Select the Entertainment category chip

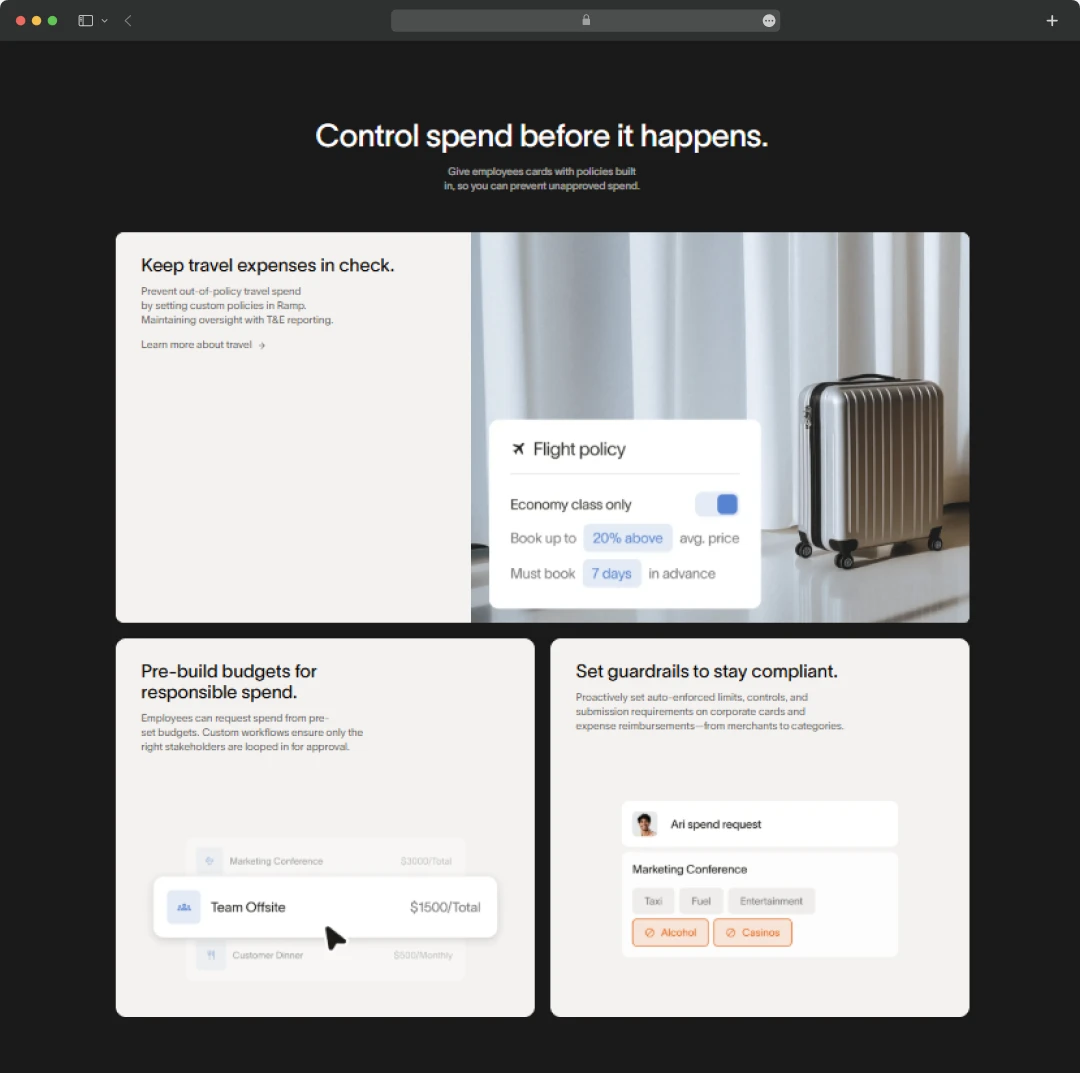[771, 901]
